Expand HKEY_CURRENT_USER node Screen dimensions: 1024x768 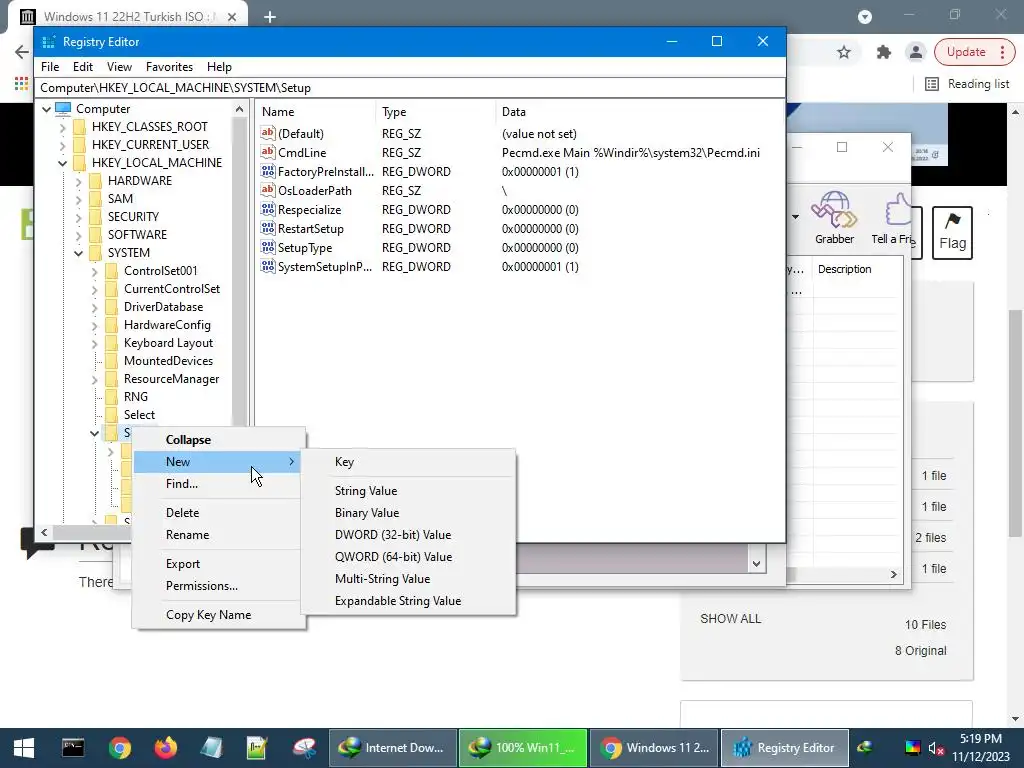pyautogui.click(x=63, y=145)
